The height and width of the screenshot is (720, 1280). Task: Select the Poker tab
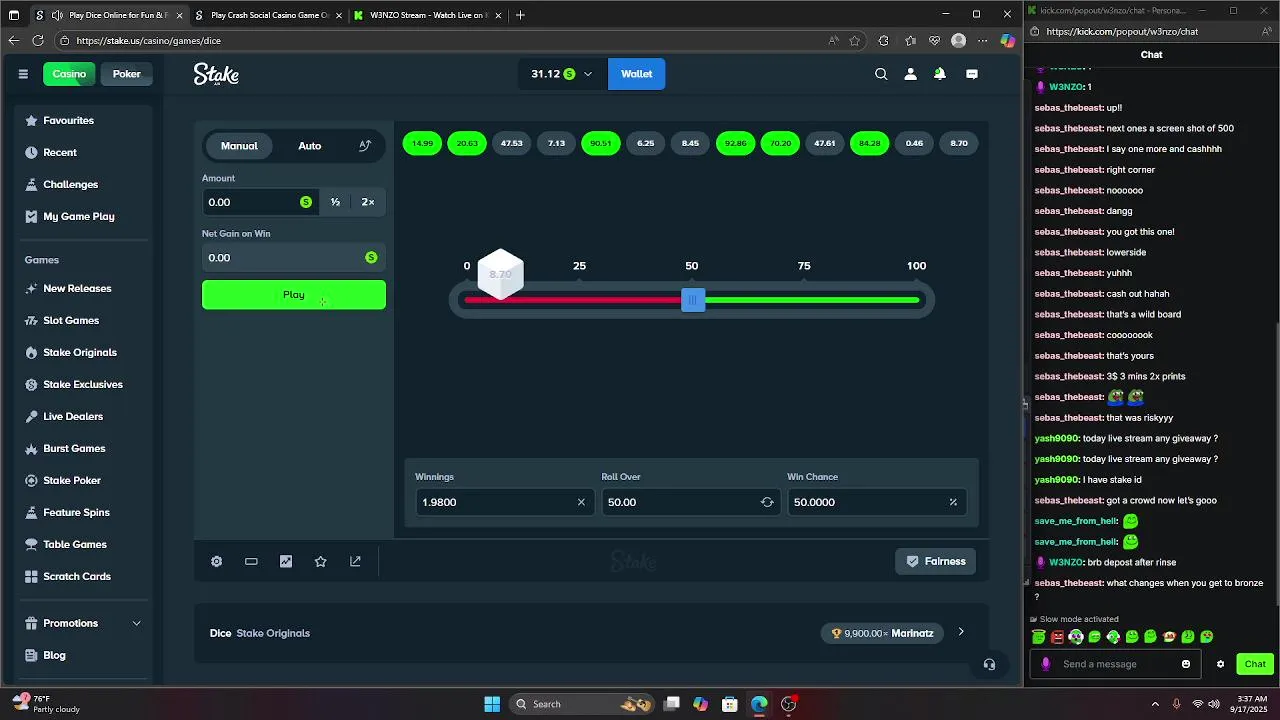127,74
